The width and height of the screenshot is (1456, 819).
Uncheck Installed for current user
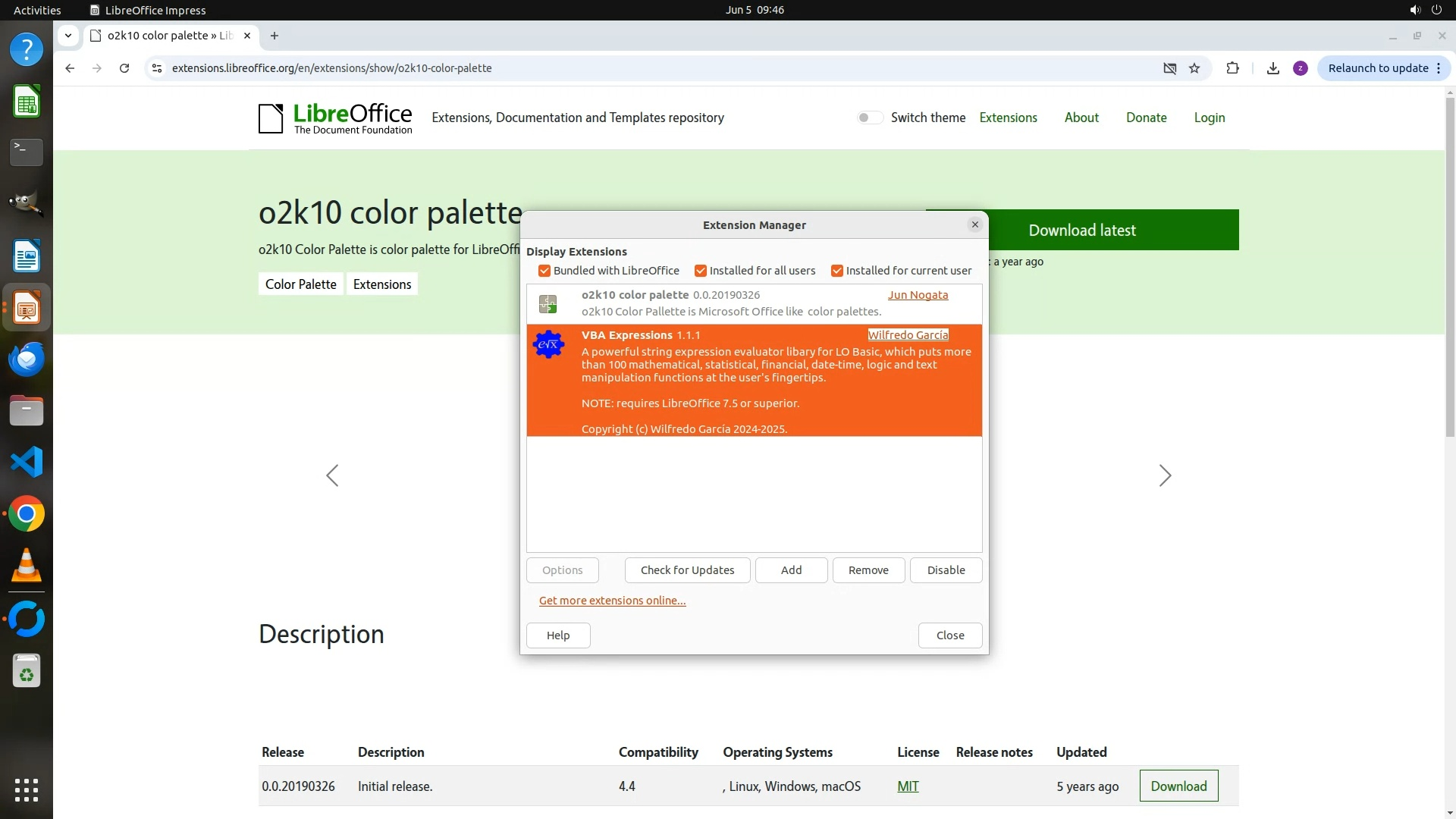[x=837, y=271]
